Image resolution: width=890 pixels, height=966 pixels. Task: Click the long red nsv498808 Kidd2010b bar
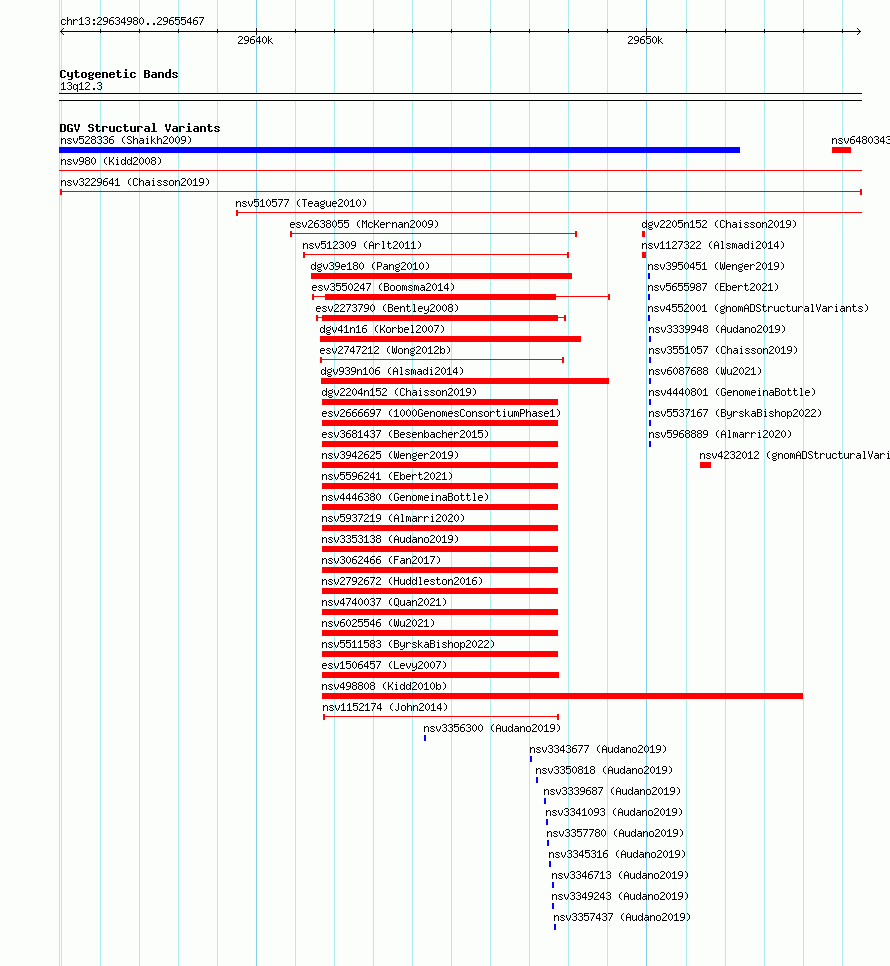(x=562, y=696)
